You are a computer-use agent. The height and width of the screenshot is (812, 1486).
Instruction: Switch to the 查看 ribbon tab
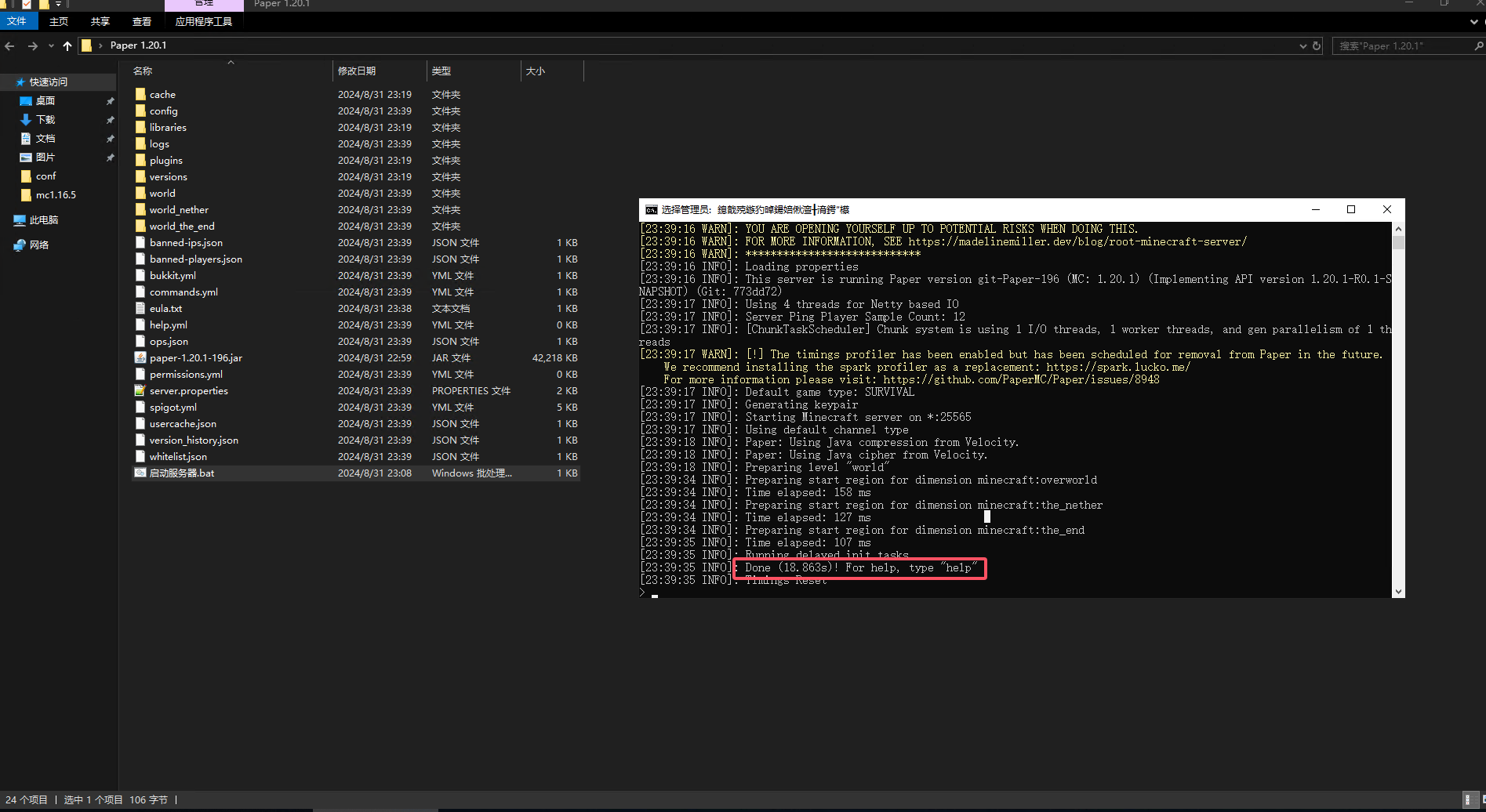click(142, 21)
